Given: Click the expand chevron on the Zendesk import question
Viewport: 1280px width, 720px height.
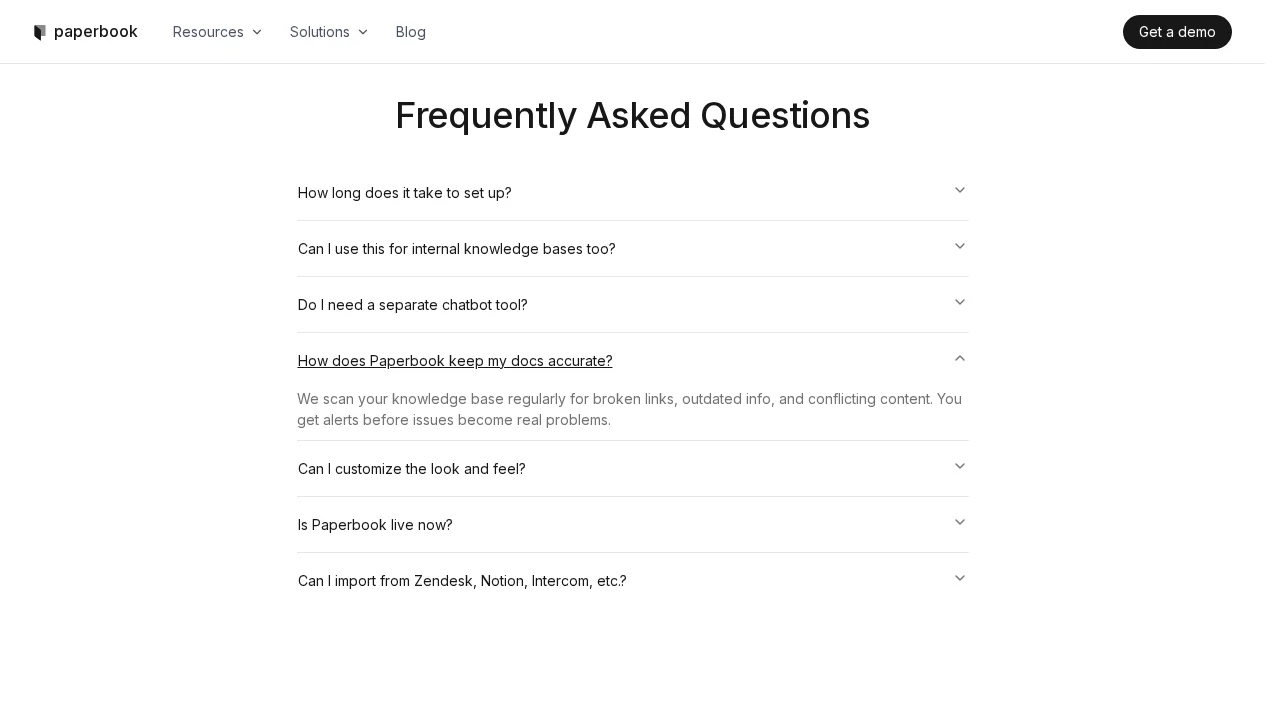Looking at the screenshot, I should 959,578.
